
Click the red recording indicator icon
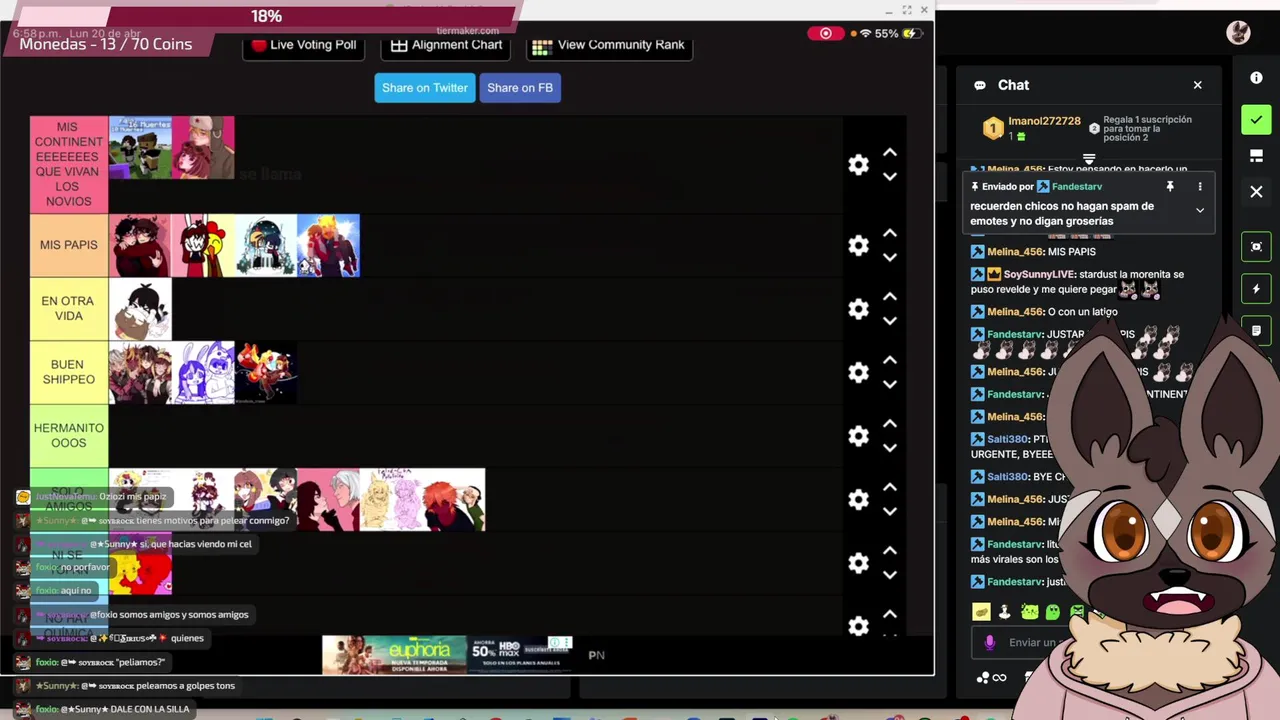click(825, 34)
